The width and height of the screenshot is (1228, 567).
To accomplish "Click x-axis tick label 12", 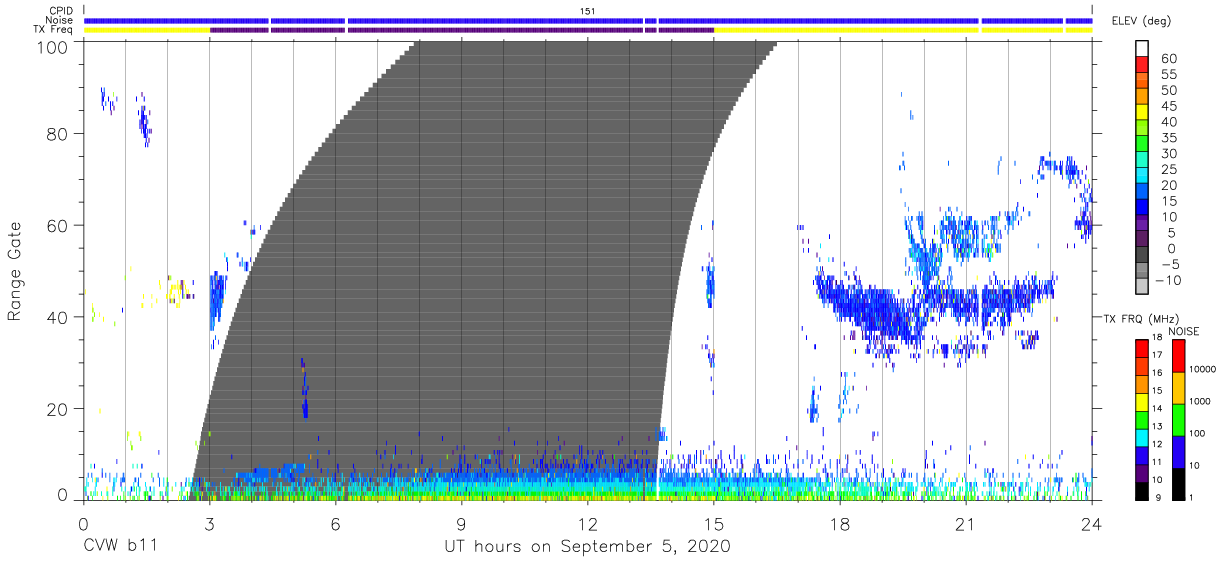I will [587, 524].
